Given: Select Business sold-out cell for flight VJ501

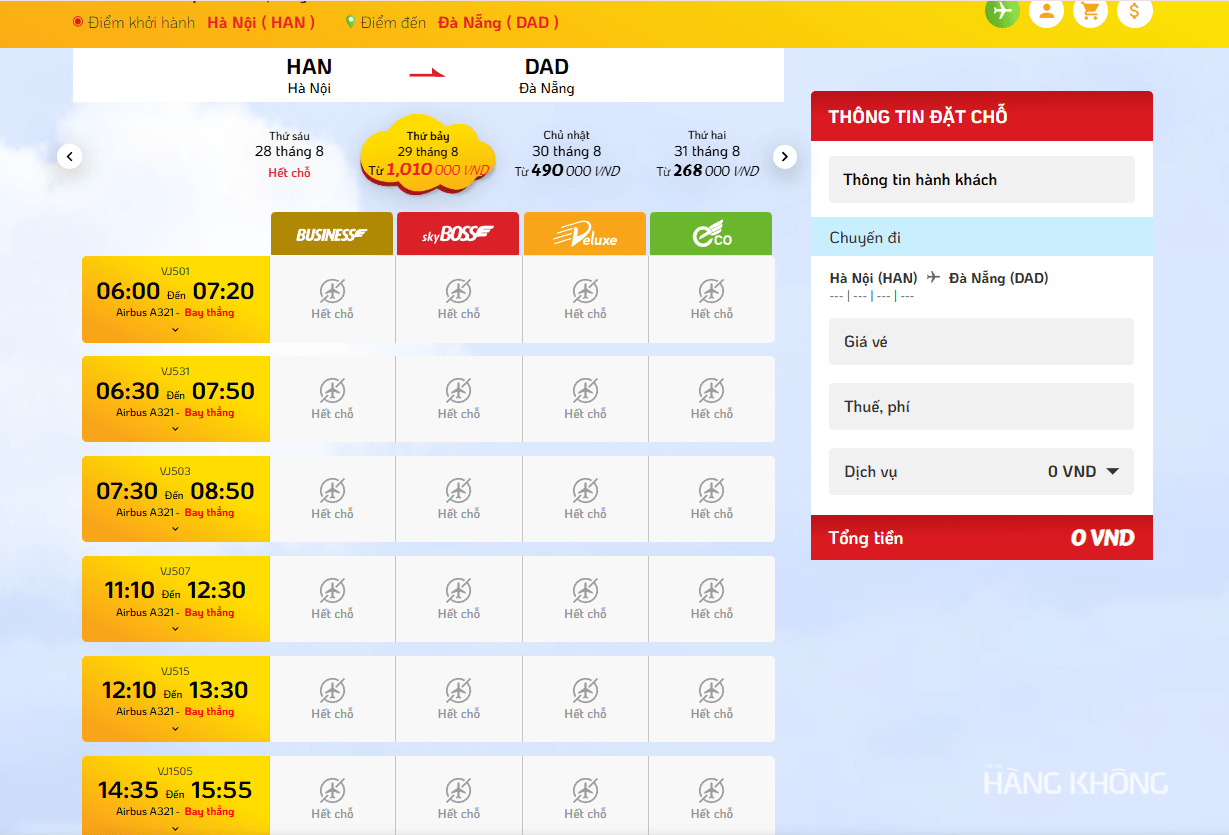Looking at the screenshot, I should click(x=333, y=299).
